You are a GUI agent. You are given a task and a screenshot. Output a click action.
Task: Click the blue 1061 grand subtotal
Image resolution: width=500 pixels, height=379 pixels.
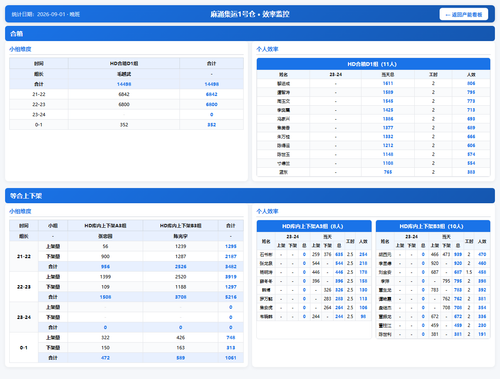[231, 358]
